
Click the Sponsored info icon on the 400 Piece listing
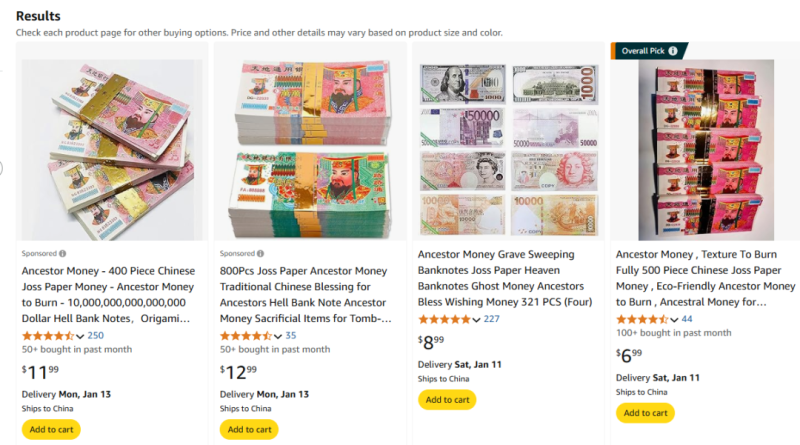tap(62, 254)
